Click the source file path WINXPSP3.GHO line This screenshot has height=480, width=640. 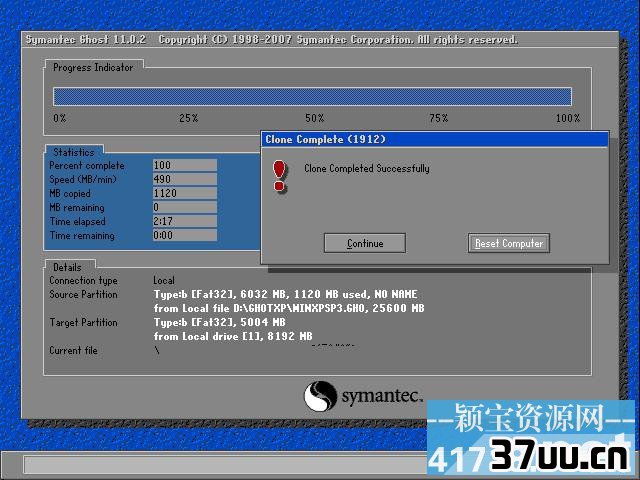pos(289,308)
